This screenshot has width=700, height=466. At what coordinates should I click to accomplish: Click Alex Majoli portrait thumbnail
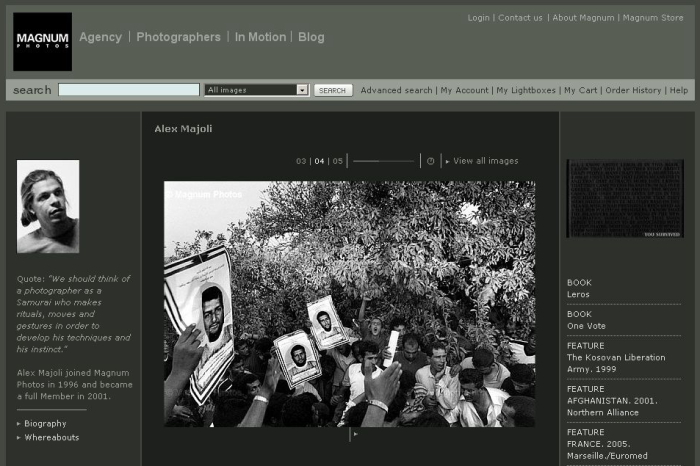coord(48,207)
